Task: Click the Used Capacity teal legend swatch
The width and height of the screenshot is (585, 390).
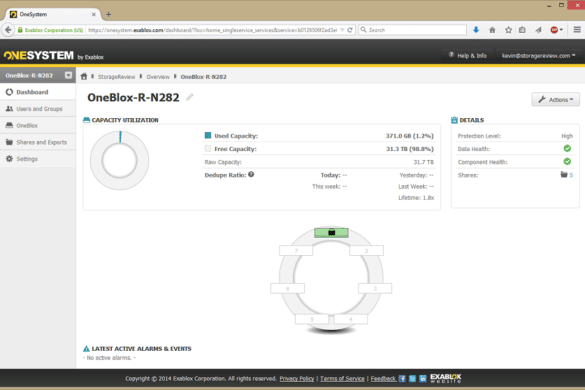Action: click(208, 135)
